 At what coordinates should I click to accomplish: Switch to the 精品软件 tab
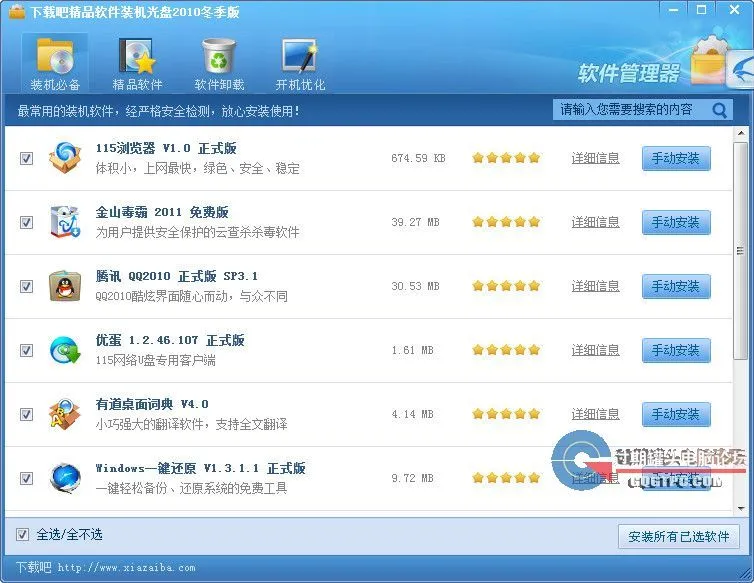click(137, 65)
